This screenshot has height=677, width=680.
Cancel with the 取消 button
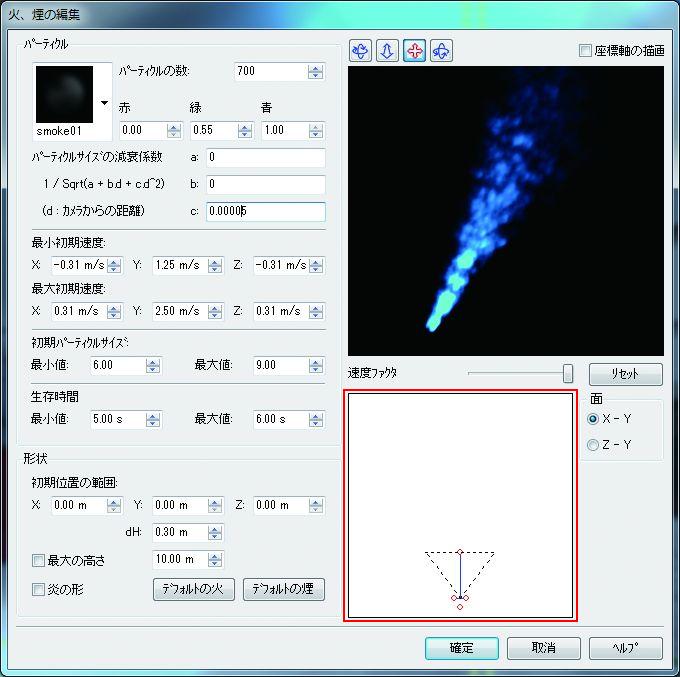(543, 648)
